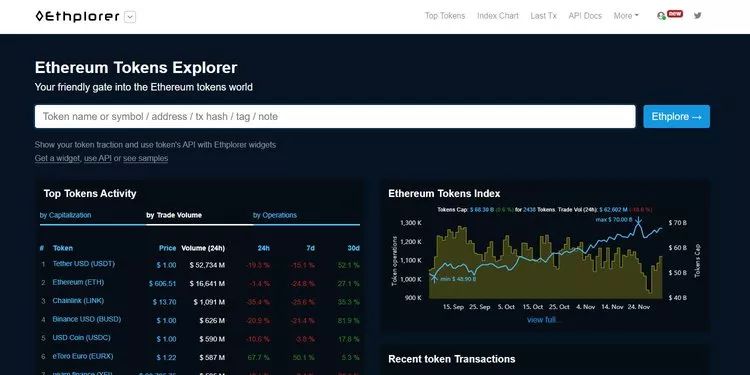Click the Ethplore button
The width and height of the screenshot is (750, 375).
click(676, 117)
